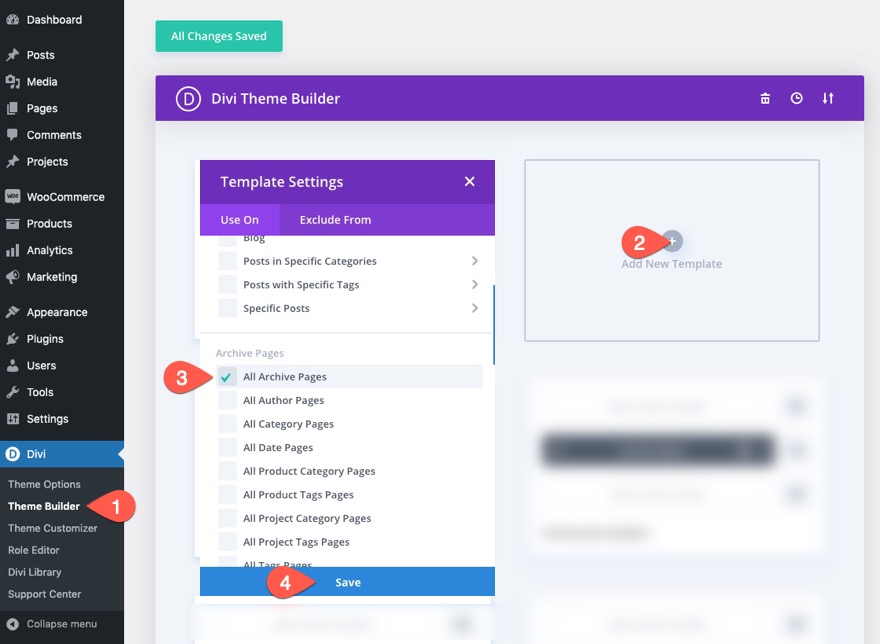This screenshot has height=644, width=880.
Task: Check Posts in Specific Categories checkbox
Action: [227, 261]
